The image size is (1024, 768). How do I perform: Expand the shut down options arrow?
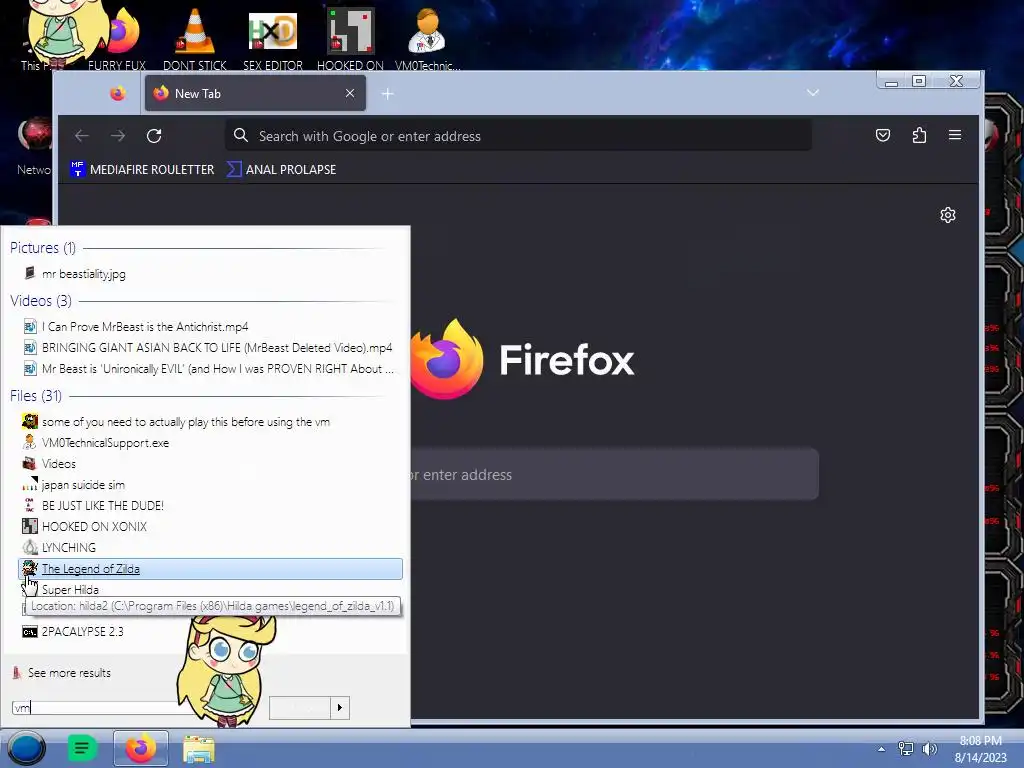coord(340,707)
